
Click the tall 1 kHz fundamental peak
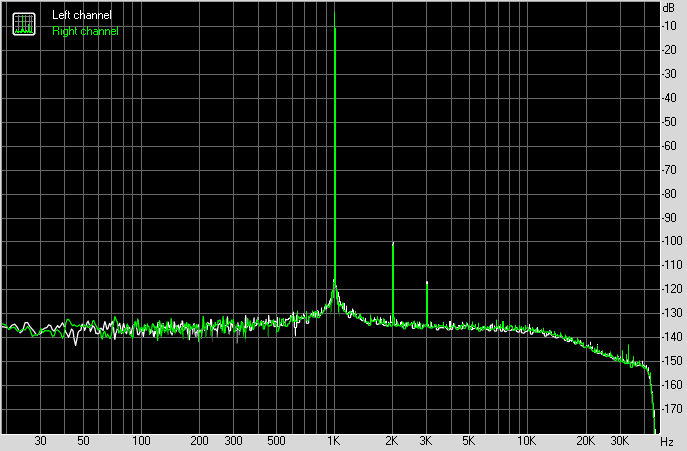[335, 149]
